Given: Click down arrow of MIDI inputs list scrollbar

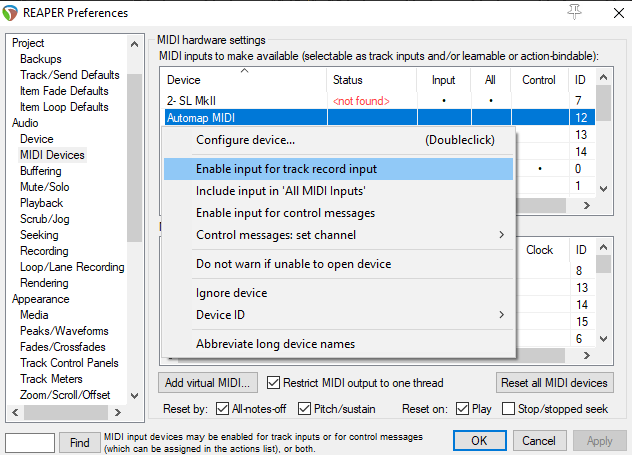Looking at the screenshot, I should pyautogui.click(x=603, y=188).
